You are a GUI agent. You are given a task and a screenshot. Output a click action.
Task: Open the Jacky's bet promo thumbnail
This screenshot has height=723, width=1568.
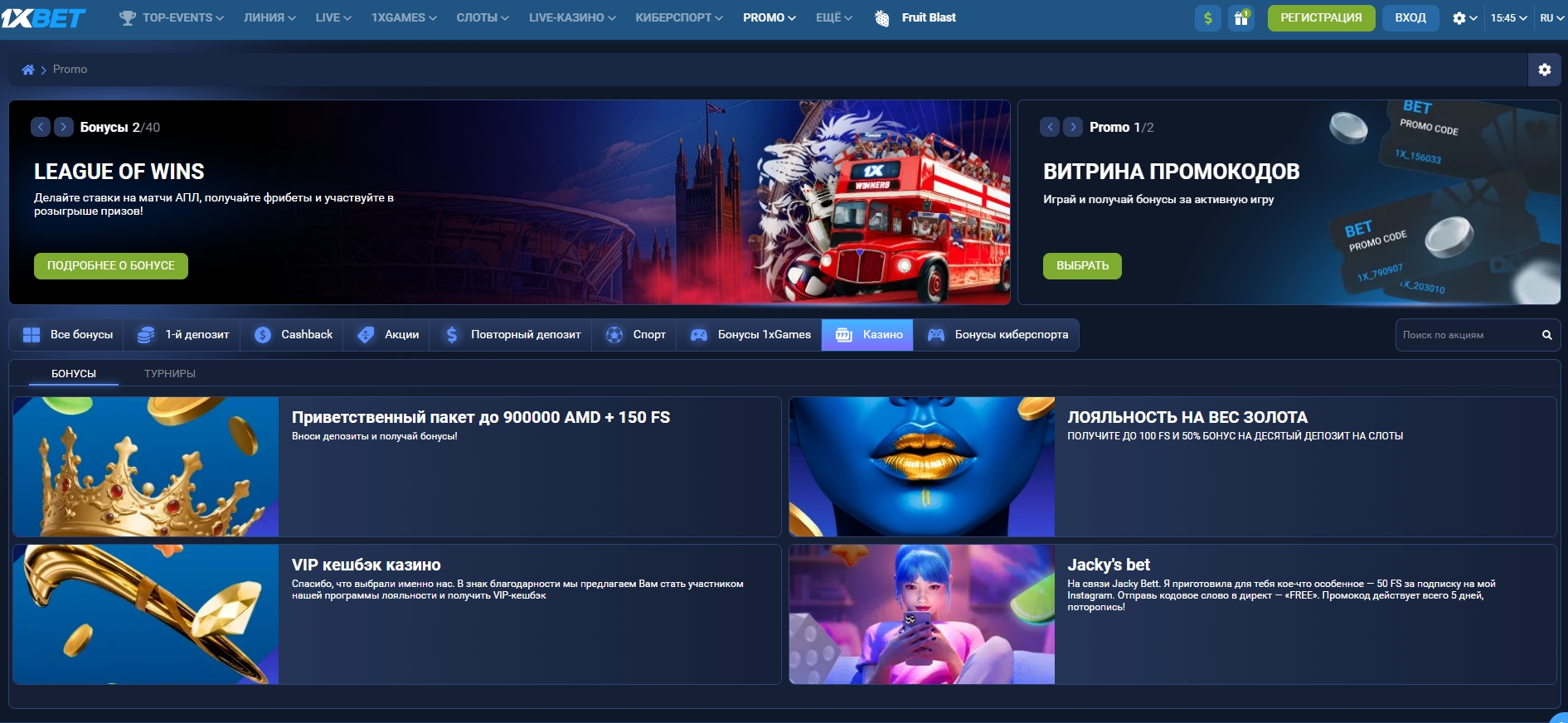[x=921, y=614]
